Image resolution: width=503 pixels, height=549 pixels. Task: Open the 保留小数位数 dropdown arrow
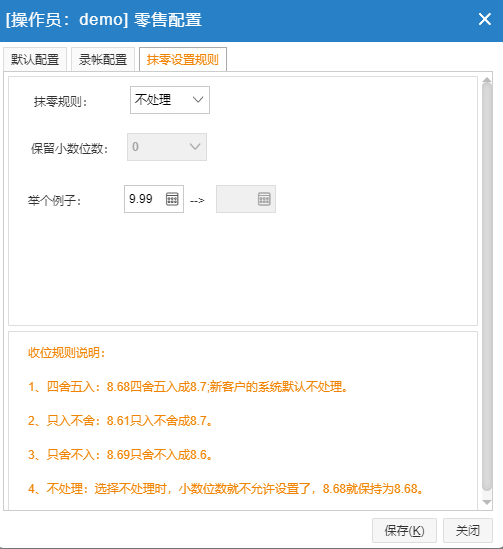(195, 147)
